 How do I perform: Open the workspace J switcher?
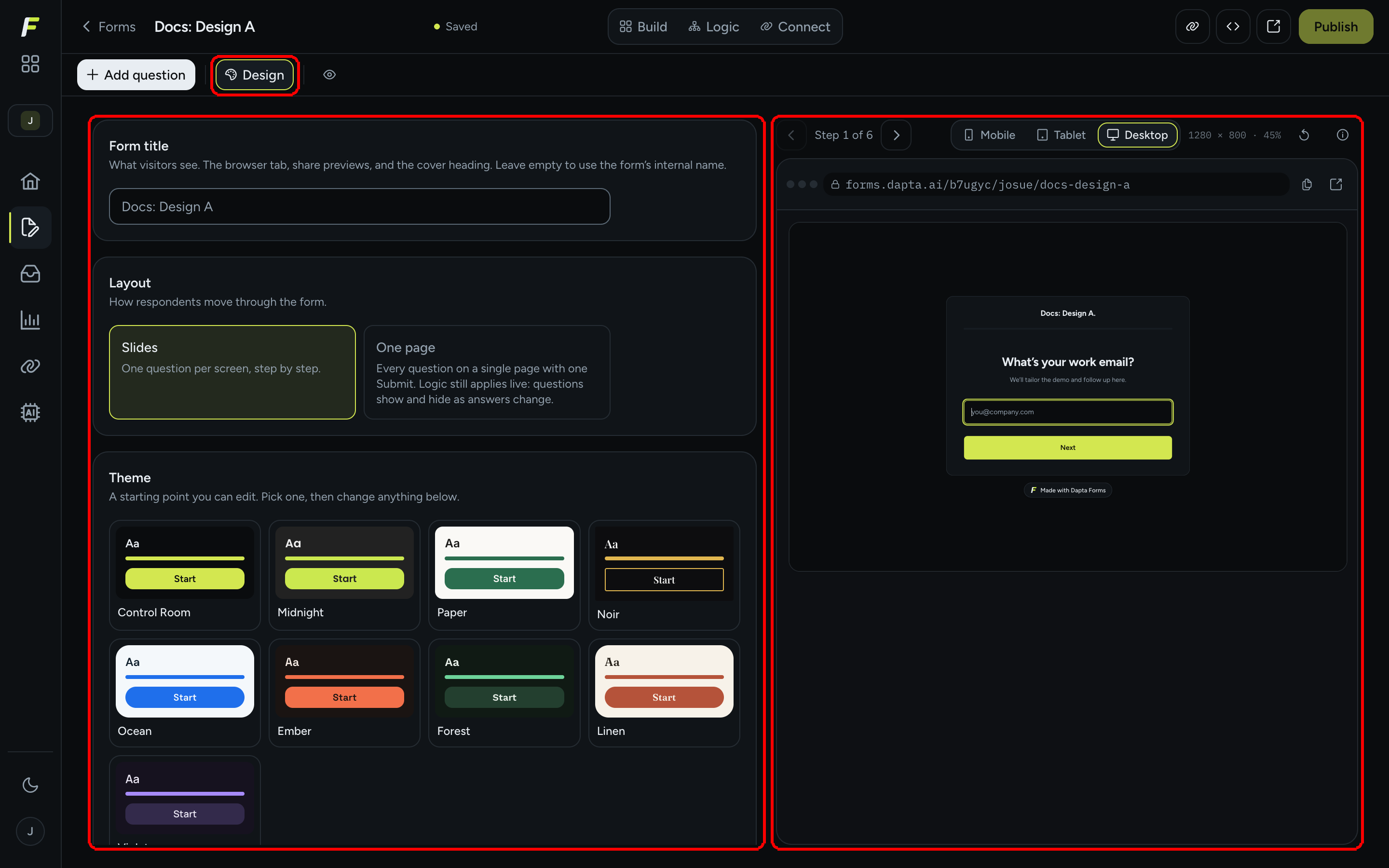point(30,121)
